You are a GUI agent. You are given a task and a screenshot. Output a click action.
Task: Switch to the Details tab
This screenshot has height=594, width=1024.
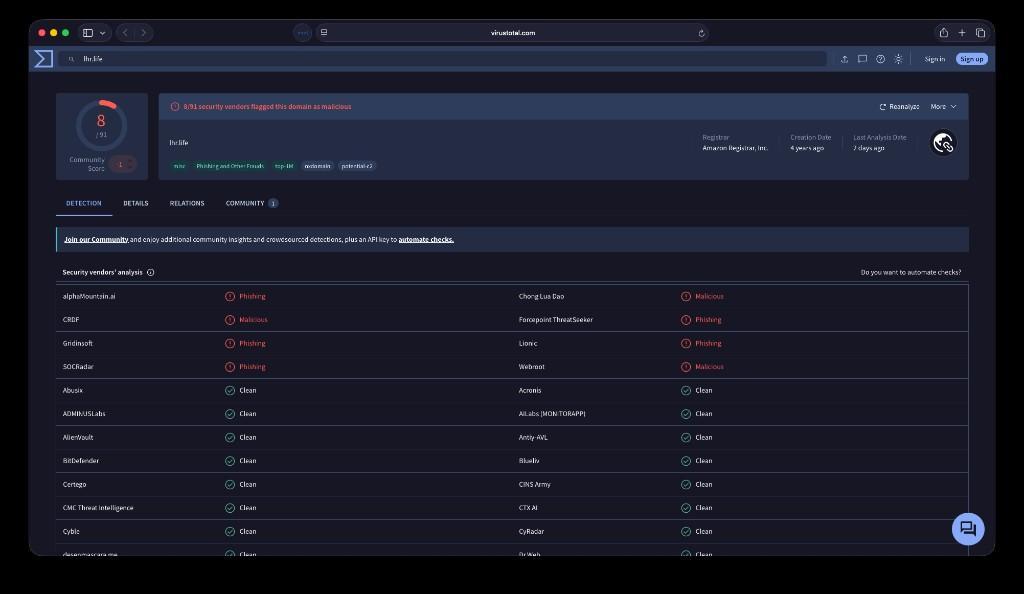[136, 203]
